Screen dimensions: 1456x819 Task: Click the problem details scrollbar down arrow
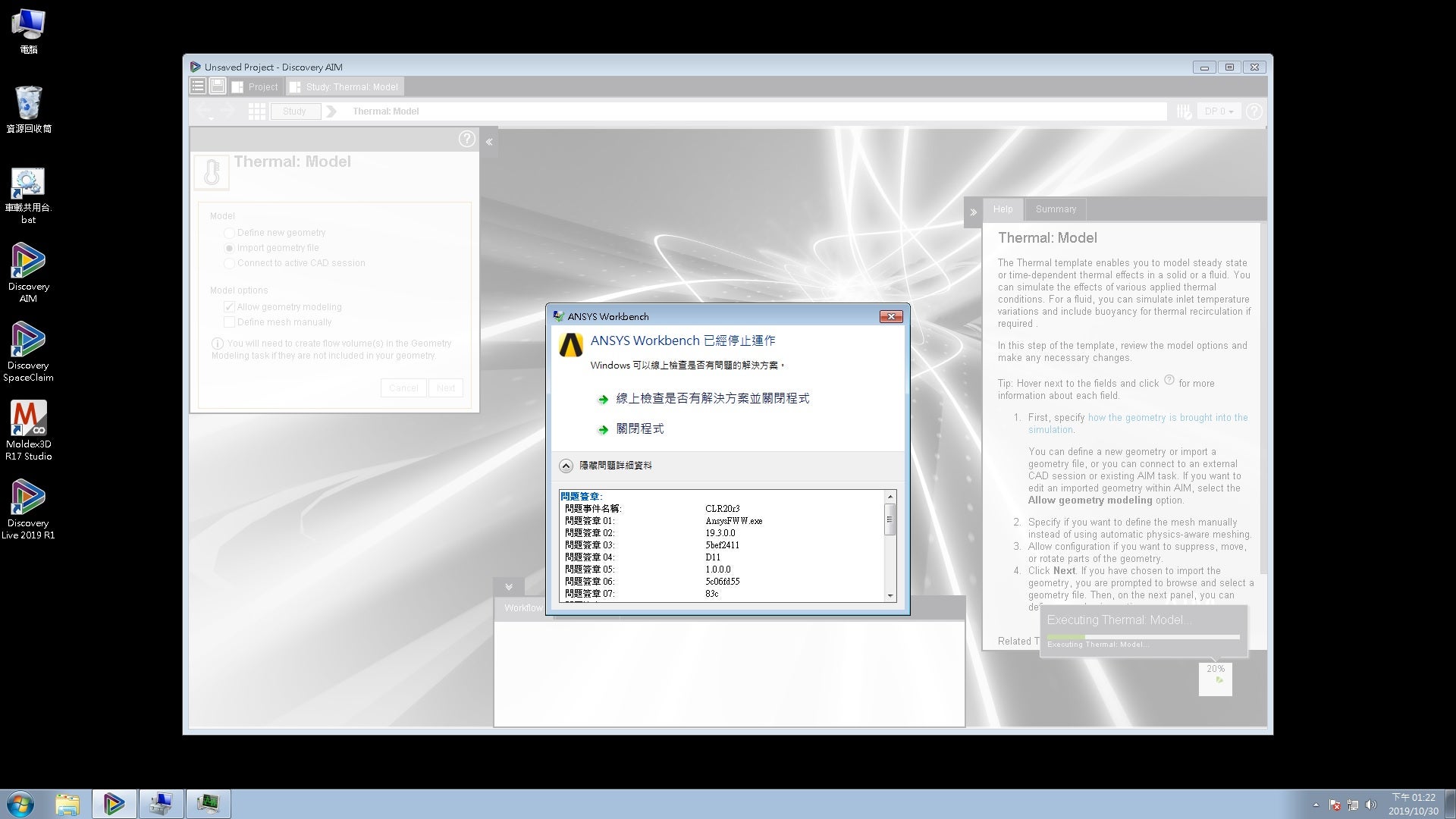(x=890, y=596)
